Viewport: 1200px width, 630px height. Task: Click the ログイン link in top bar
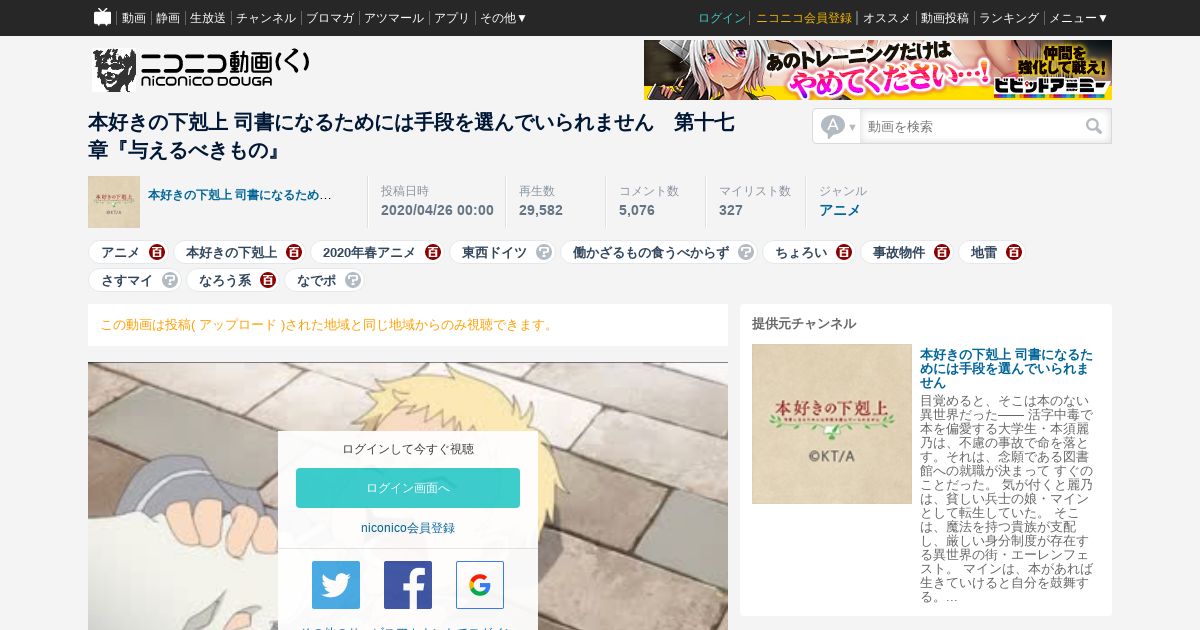coord(722,18)
